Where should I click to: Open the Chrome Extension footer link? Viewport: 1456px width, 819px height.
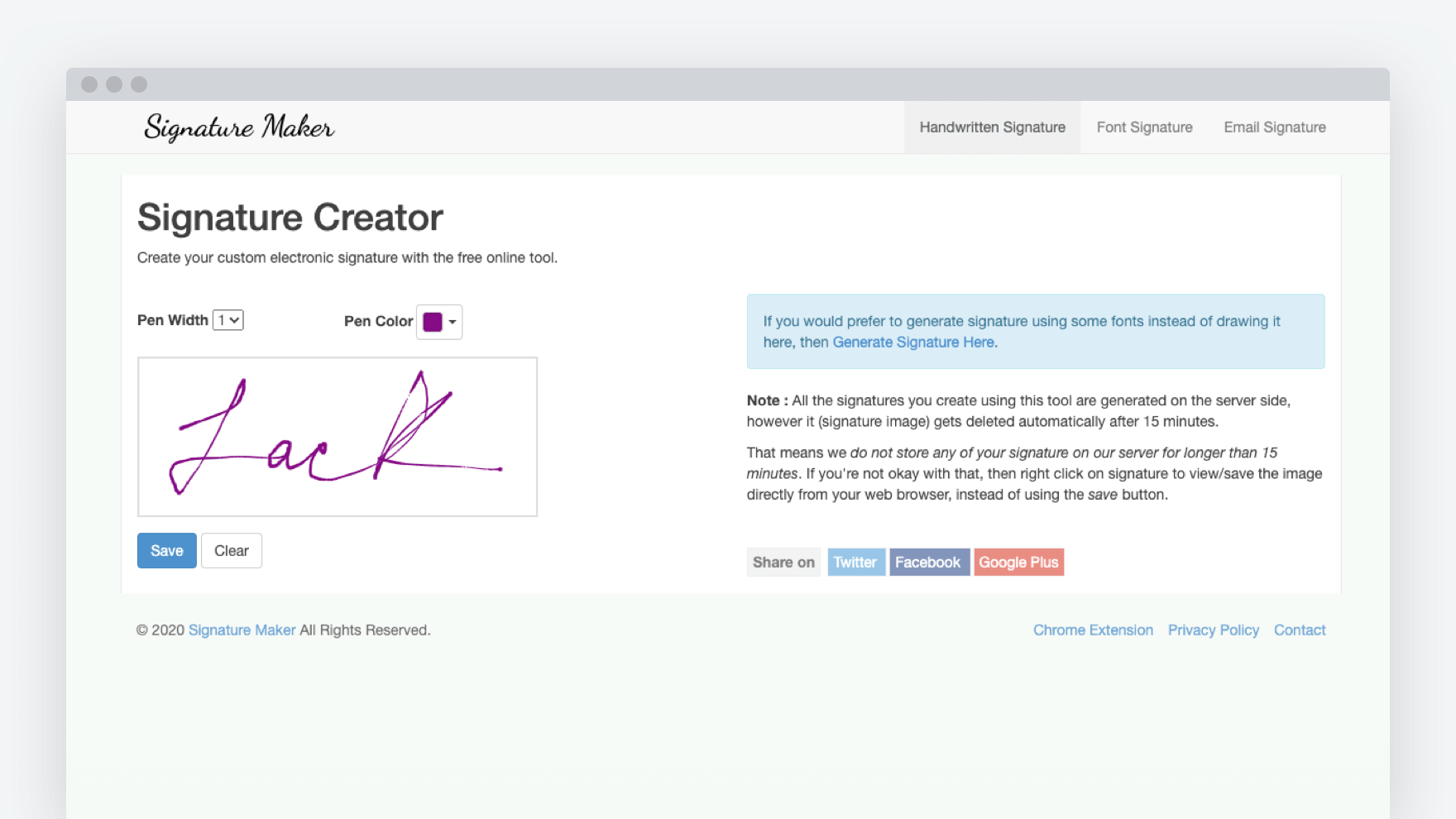tap(1093, 630)
